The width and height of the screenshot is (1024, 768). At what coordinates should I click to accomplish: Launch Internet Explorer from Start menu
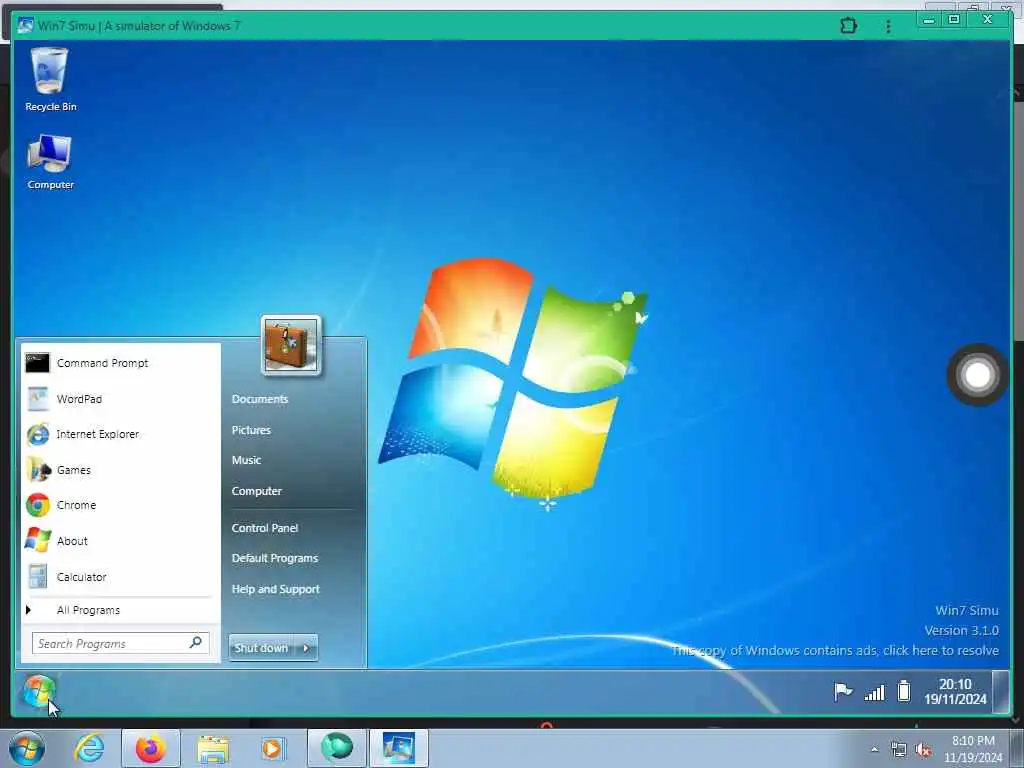(x=121, y=434)
